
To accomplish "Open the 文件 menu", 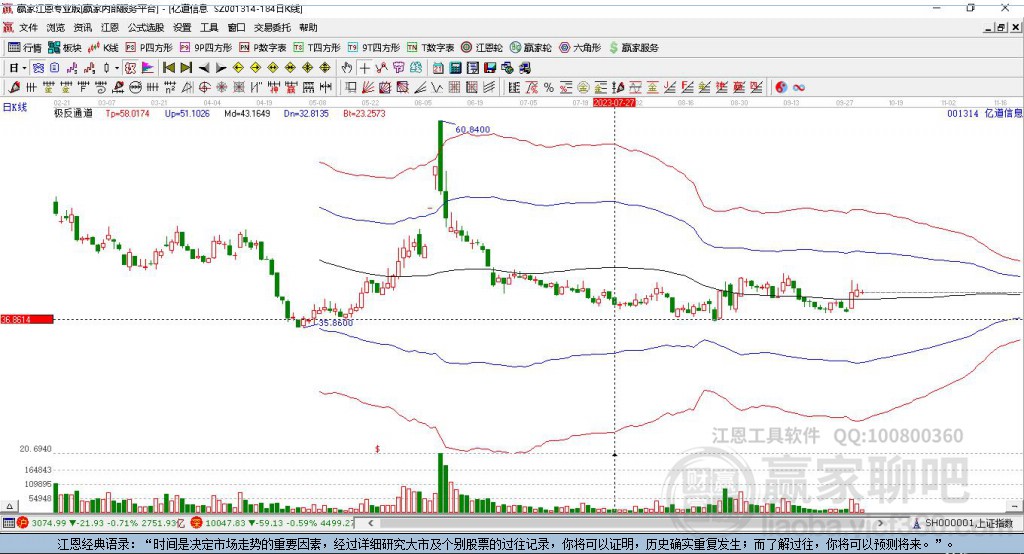I will click(28, 27).
